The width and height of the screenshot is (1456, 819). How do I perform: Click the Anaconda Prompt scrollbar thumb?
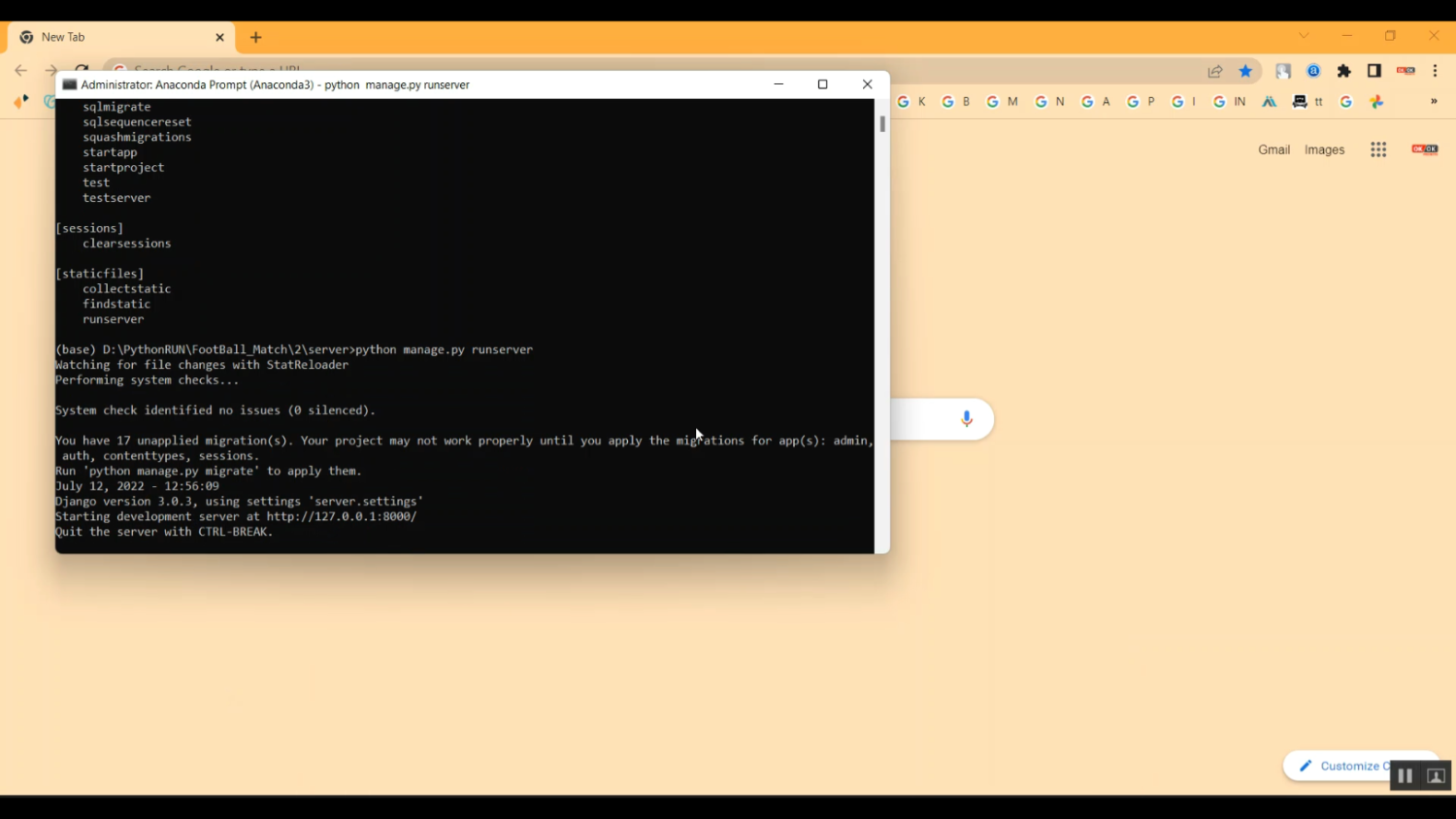pyautogui.click(x=882, y=124)
